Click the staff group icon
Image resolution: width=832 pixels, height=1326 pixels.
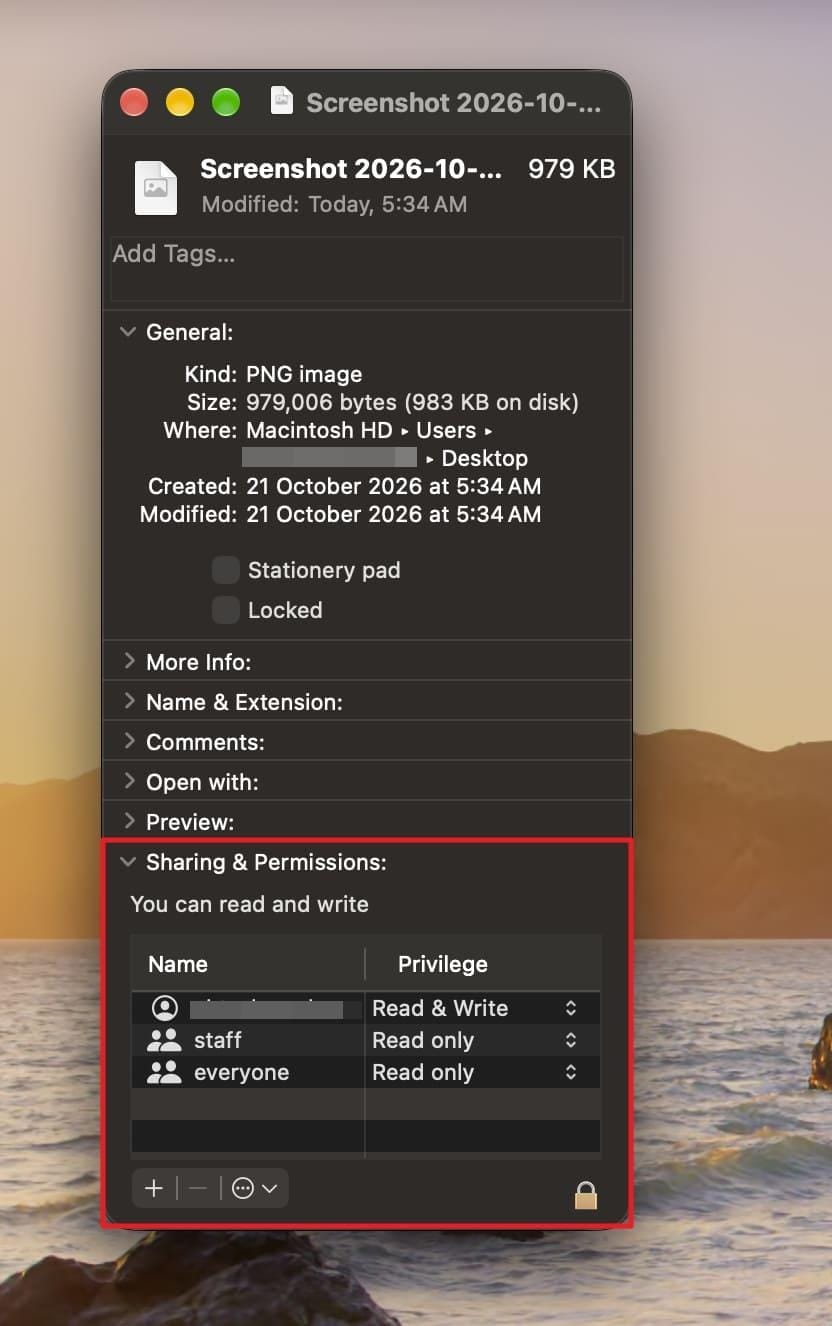(x=164, y=1040)
